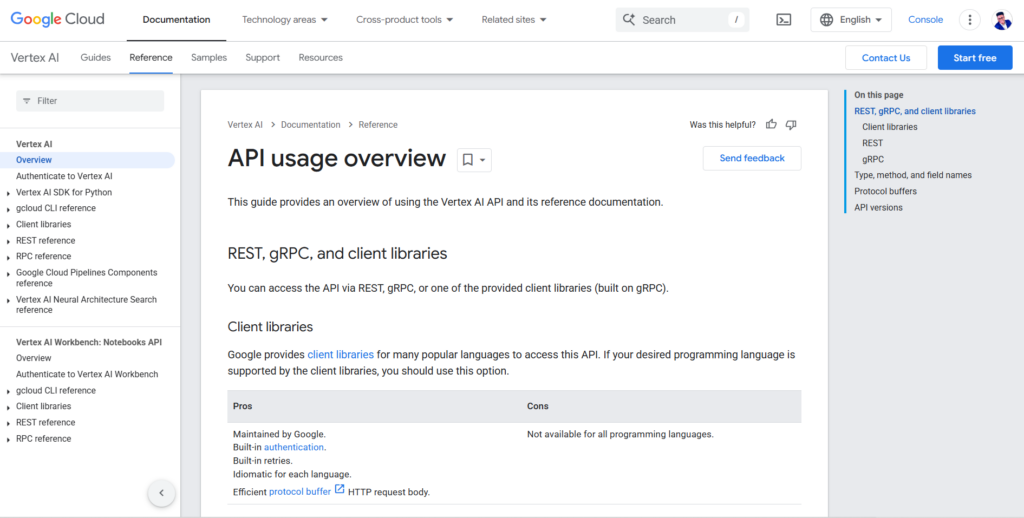1024x518 pixels.
Task: Click Vertex AI breadcrumb link
Action: coord(245,125)
